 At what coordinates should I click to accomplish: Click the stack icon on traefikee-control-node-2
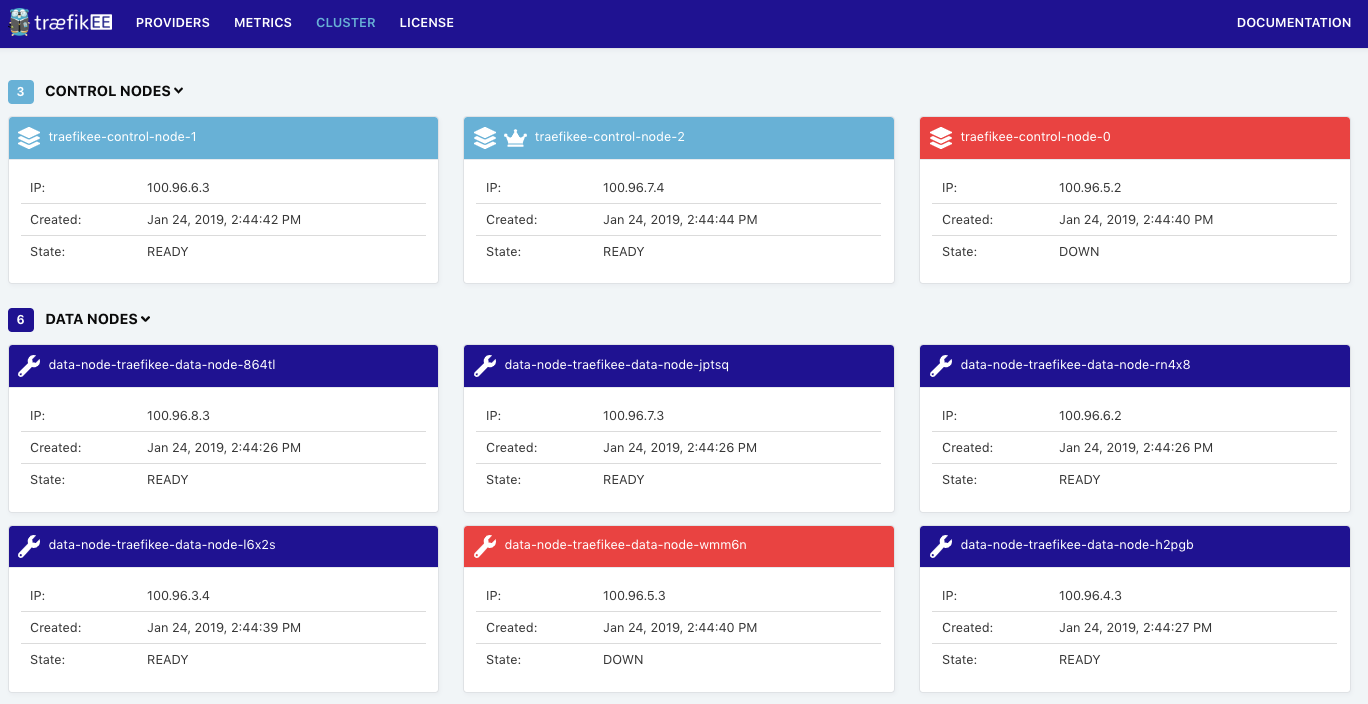pyautogui.click(x=485, y=137)
